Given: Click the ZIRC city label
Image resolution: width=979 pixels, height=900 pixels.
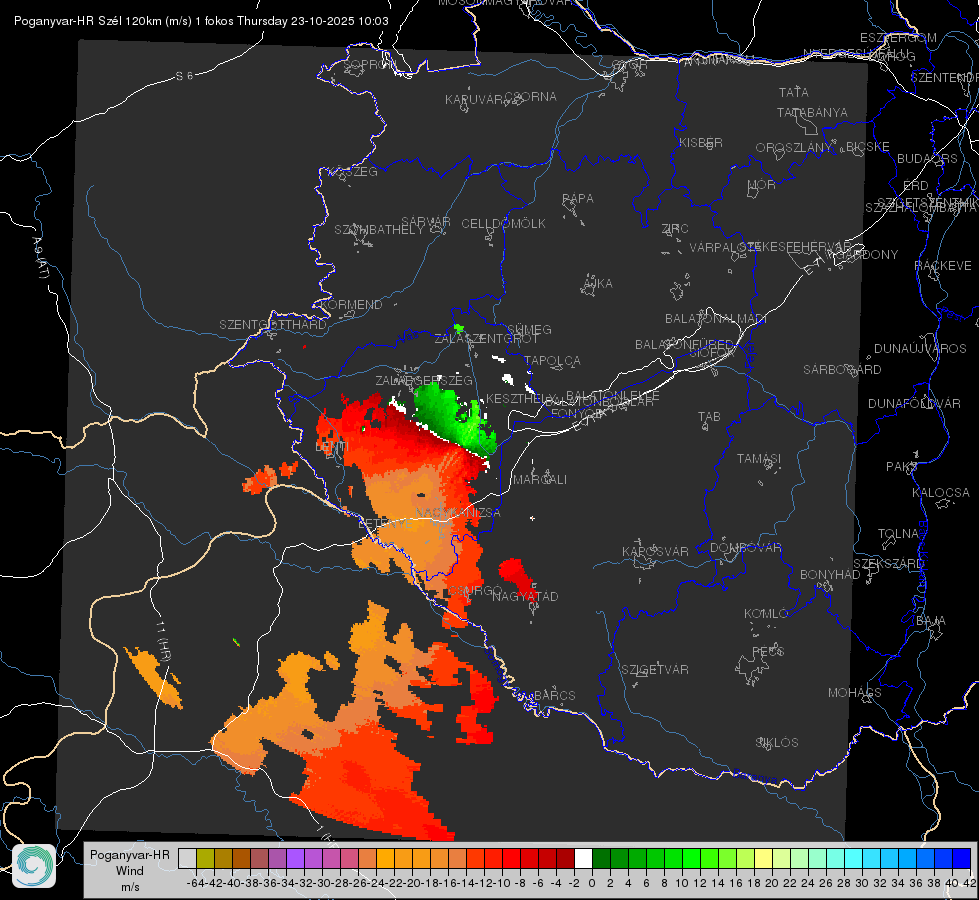Looking at the screenshot, I should tap(675, 229).
